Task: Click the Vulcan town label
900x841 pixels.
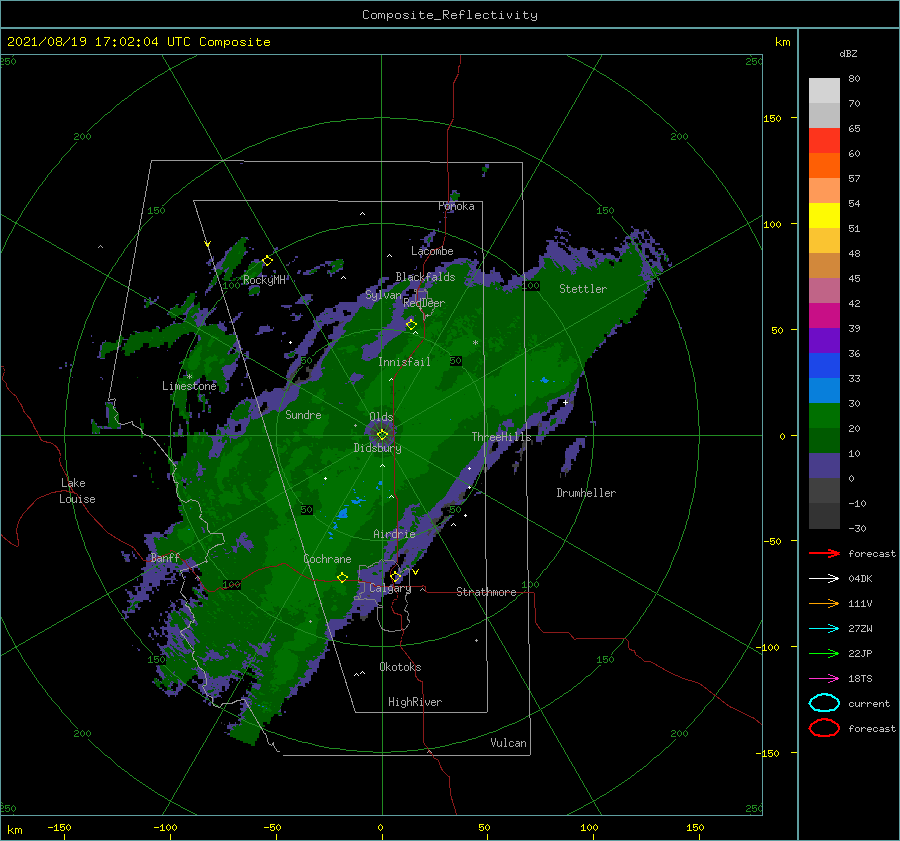Action: (x=509, y=743)
